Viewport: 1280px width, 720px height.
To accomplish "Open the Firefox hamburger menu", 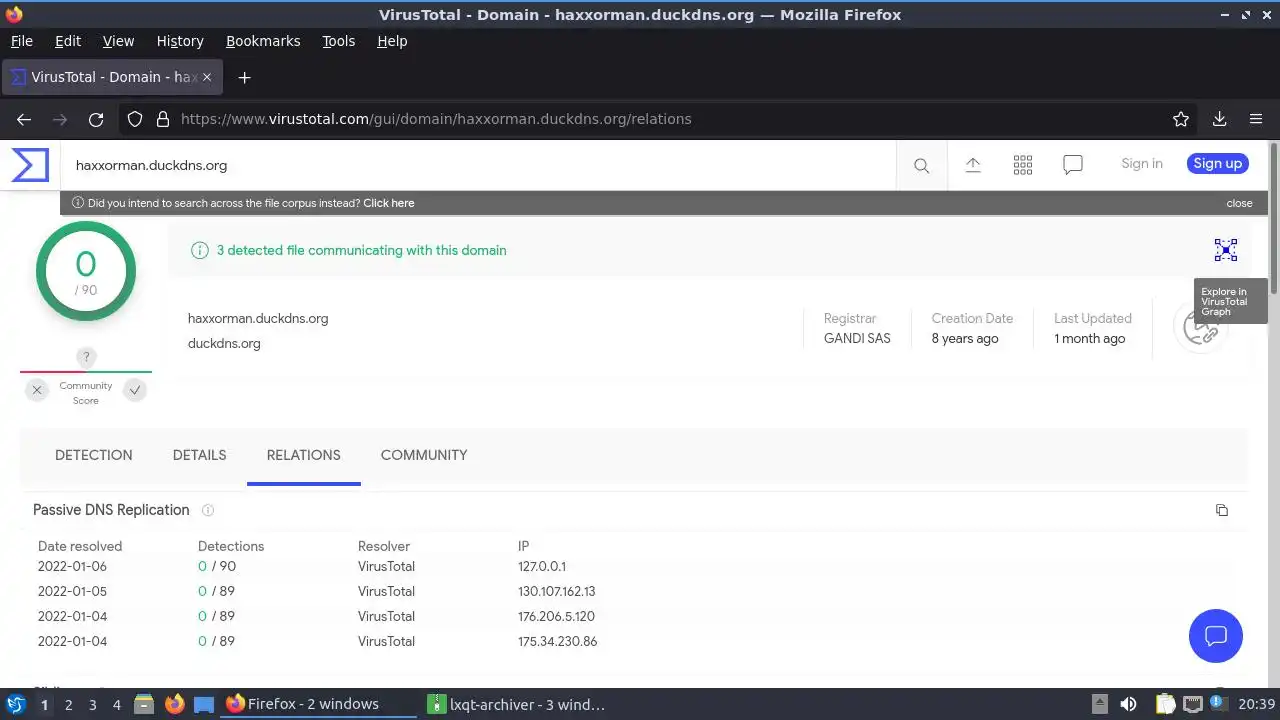I will (1256, 119).
